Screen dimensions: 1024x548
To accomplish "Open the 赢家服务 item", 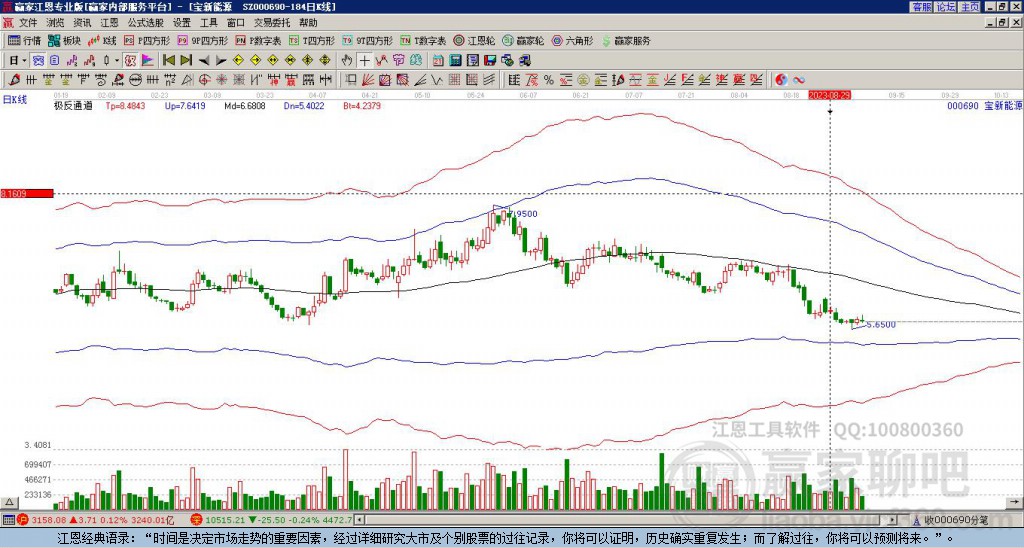I will [626, 40].
